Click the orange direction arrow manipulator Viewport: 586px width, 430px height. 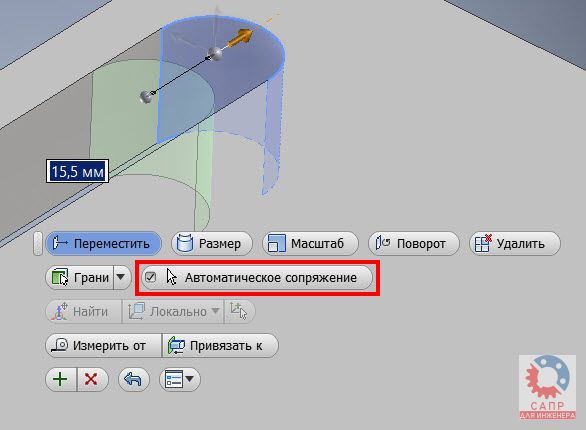pos(240,38)
